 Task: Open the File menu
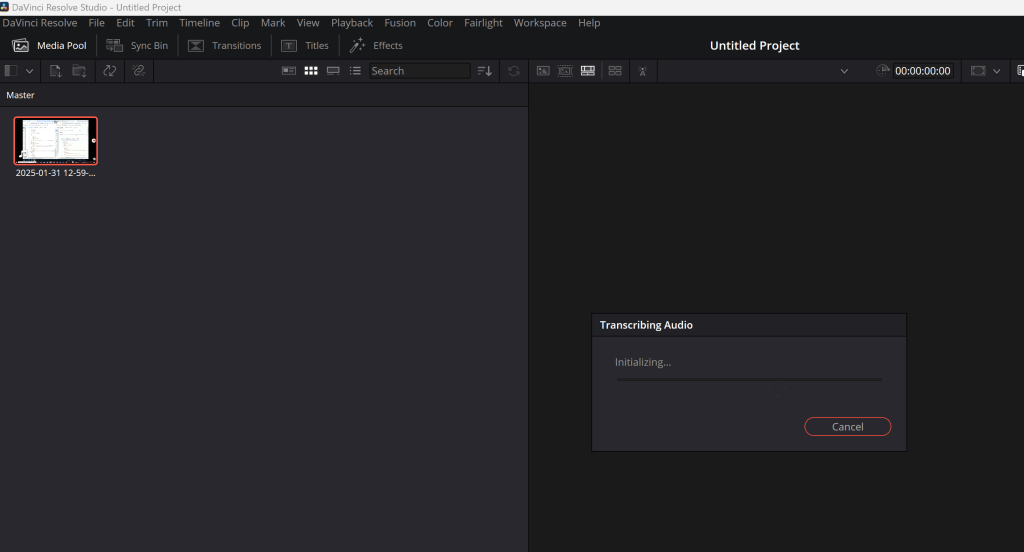coord(97,23)
